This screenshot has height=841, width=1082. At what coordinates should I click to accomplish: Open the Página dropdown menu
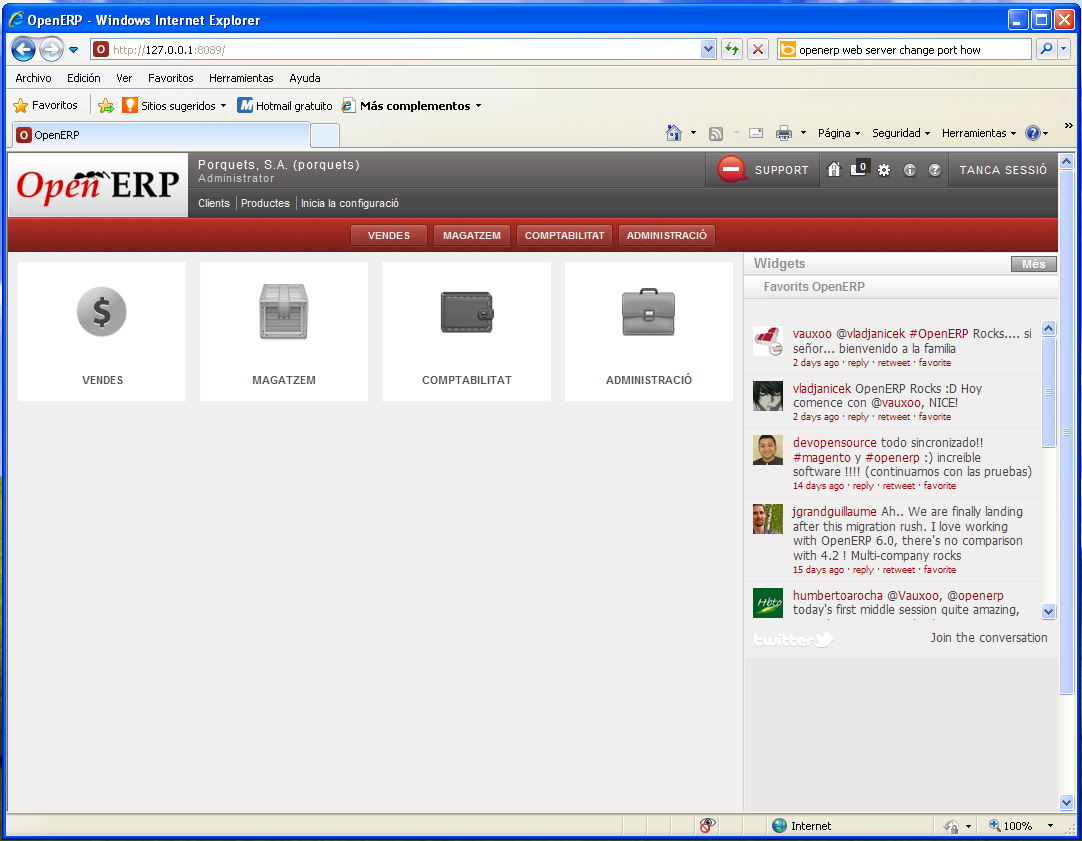(839, 133)
